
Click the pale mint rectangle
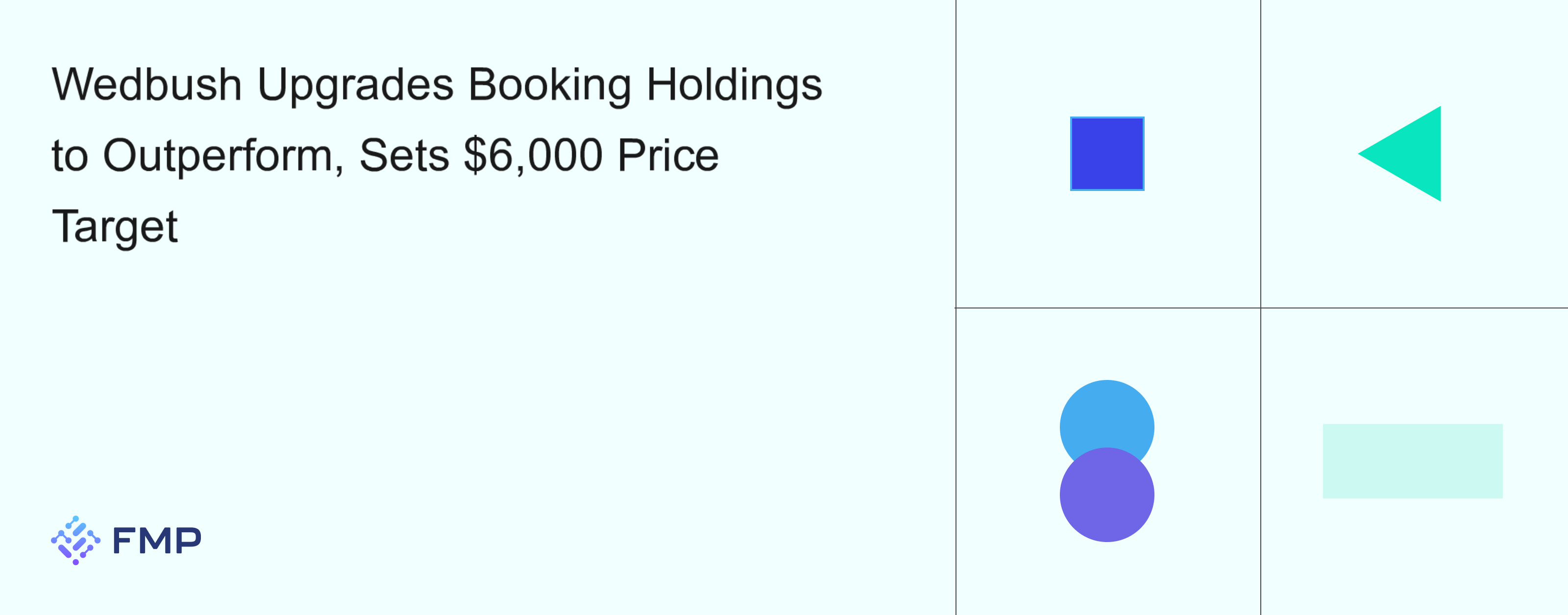coord(1412,461)
